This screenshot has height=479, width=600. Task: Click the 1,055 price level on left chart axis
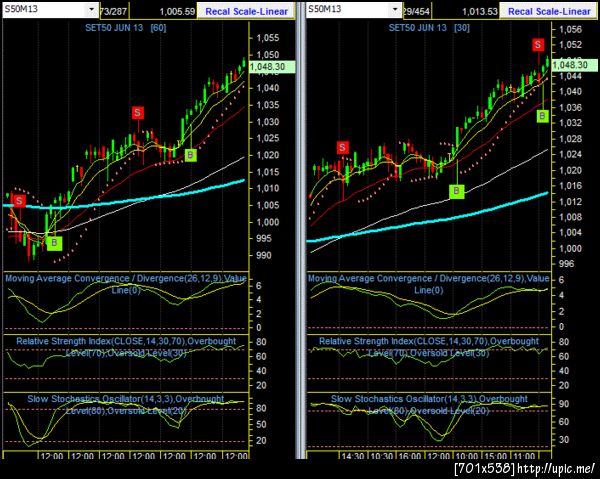267,38
